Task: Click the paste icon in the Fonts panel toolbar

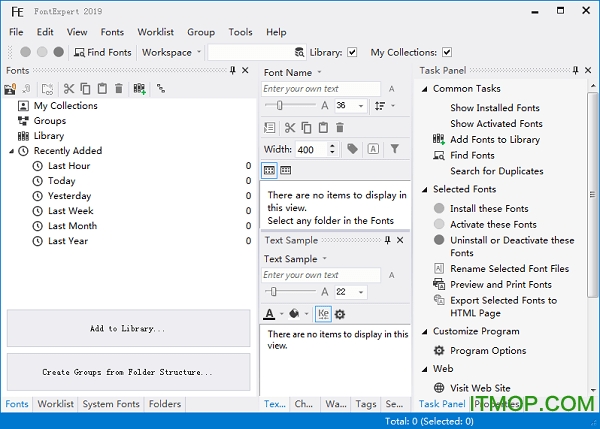Action: (x=102, y=89)
